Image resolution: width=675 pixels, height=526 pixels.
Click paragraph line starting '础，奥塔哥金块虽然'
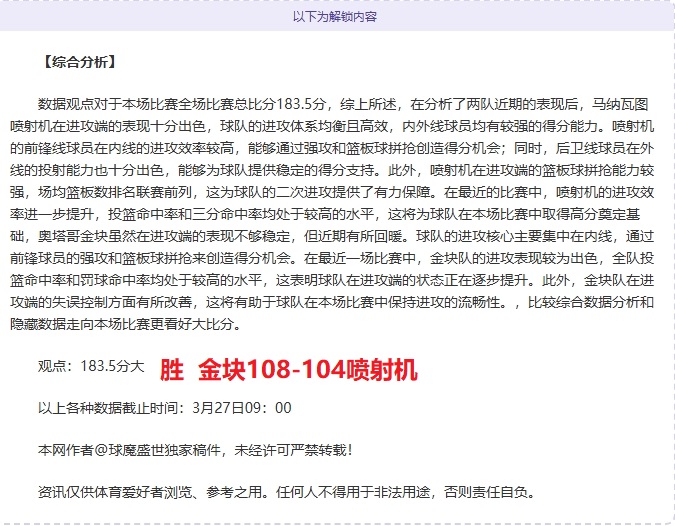332,236
